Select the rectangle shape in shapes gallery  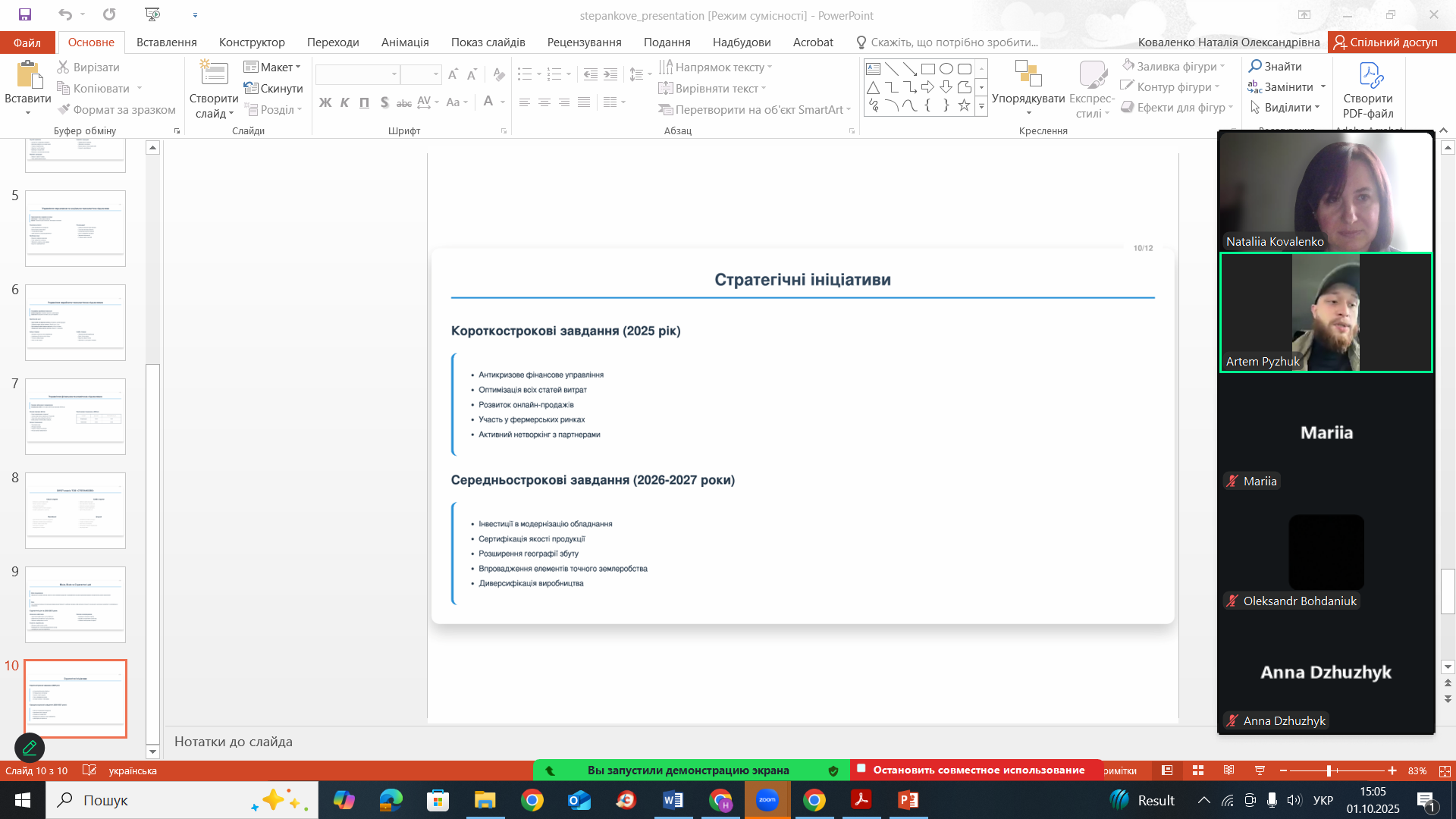pyautogui.click(x=927, y=68)
